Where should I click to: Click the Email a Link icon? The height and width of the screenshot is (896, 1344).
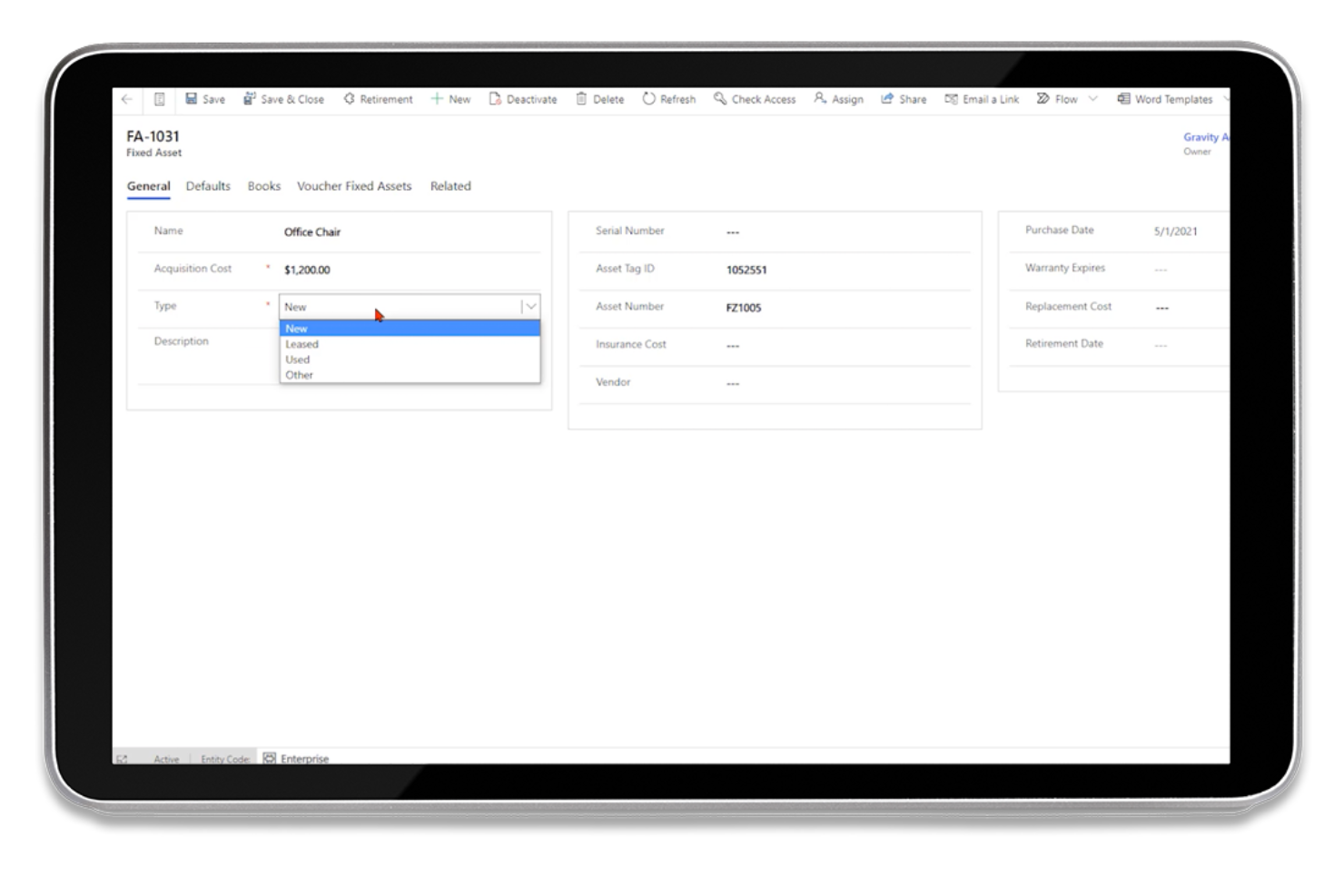[x=951, y=99]
